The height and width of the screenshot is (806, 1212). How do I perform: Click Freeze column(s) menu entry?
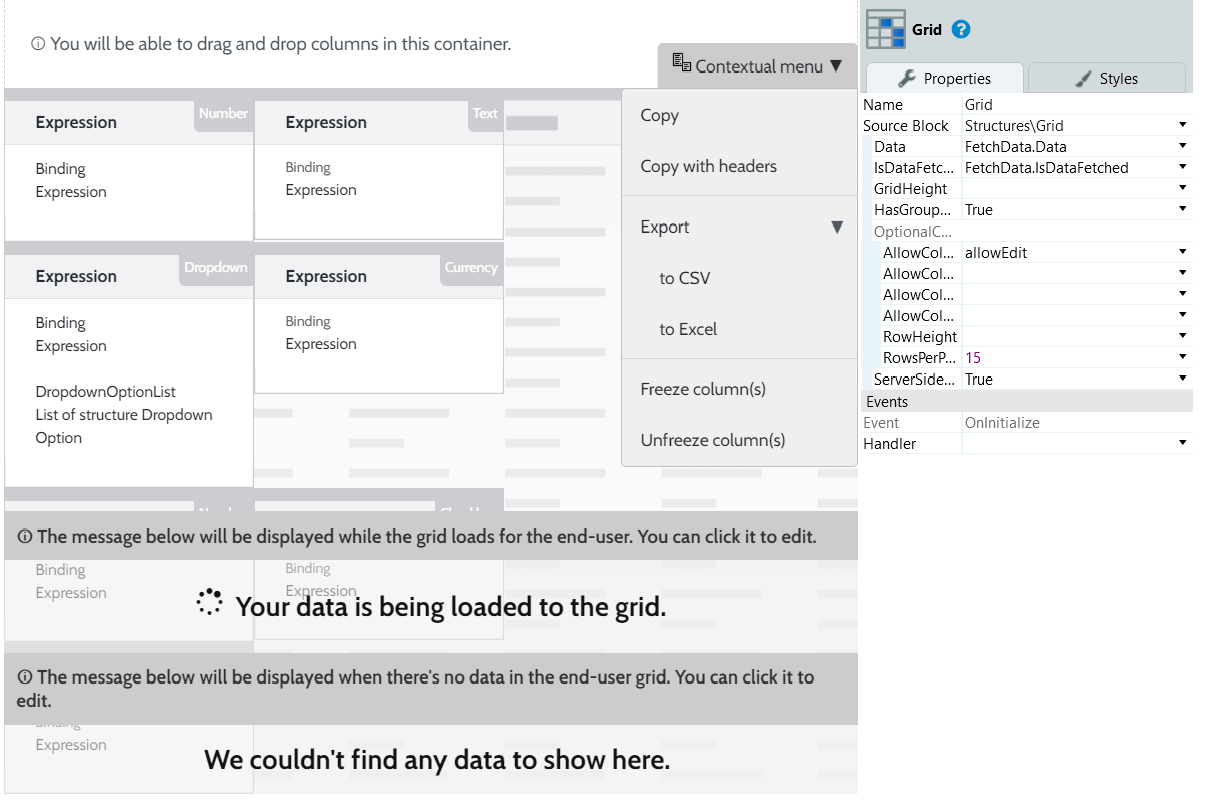point(703,389)
